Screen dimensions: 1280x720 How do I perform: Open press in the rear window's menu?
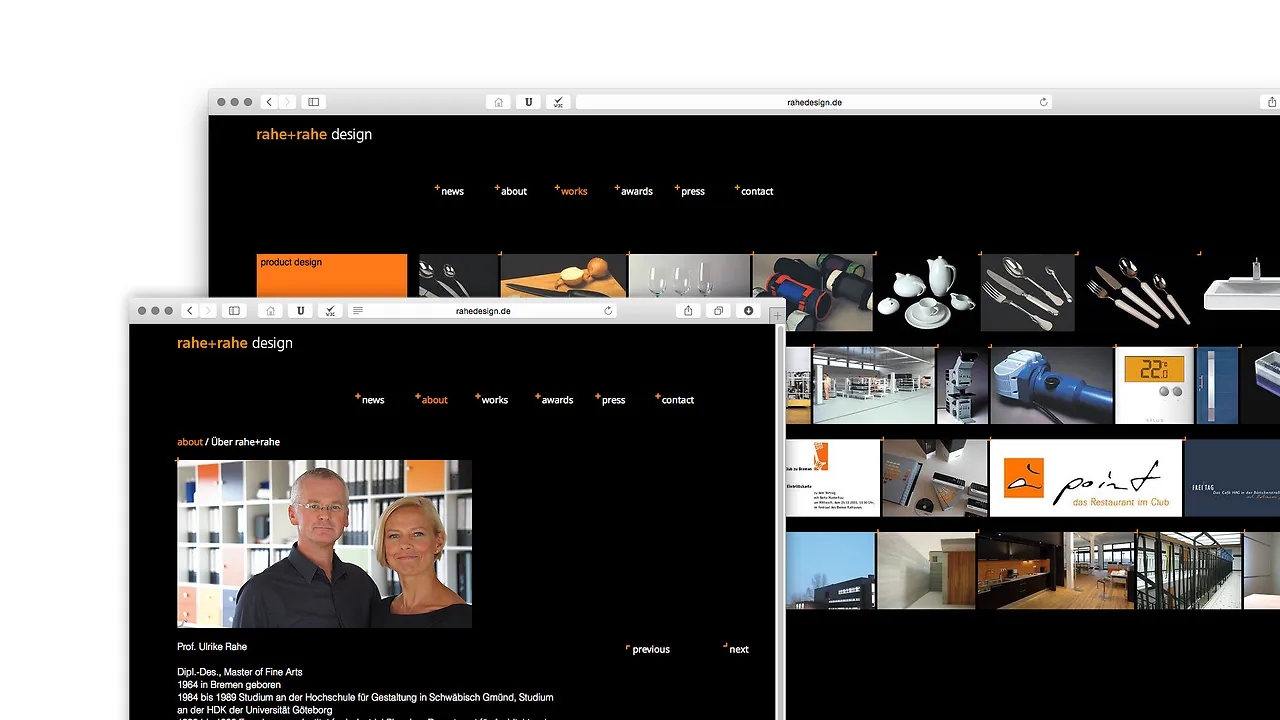coord(690,190)
